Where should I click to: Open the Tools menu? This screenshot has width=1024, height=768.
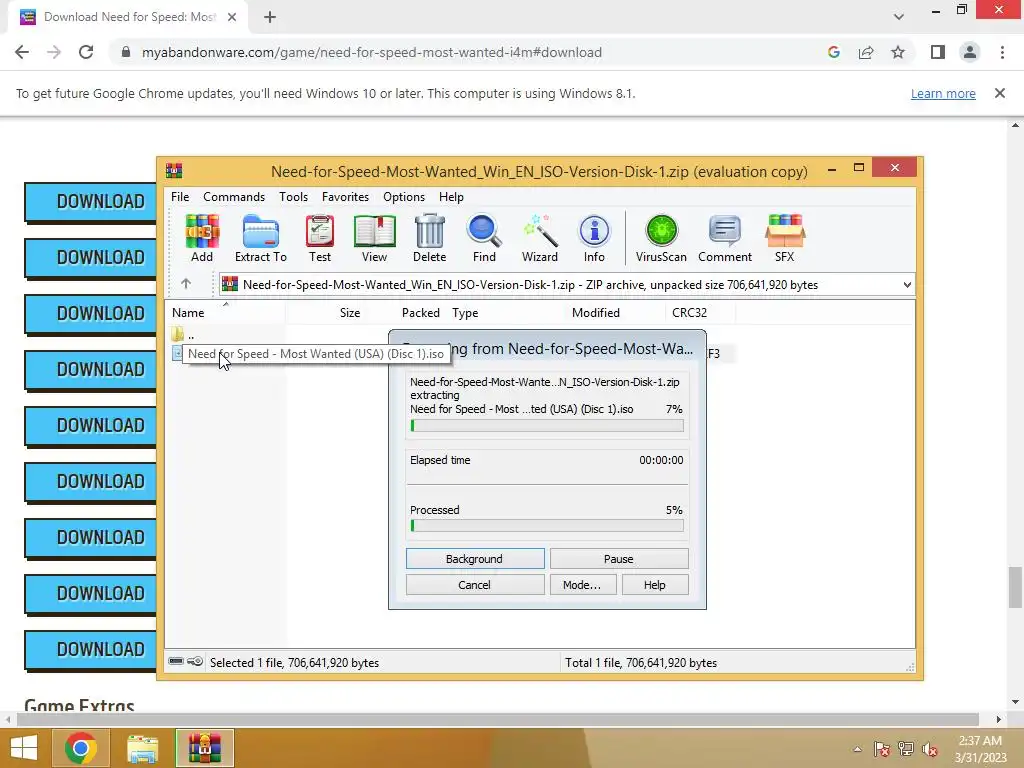[293, 197]
